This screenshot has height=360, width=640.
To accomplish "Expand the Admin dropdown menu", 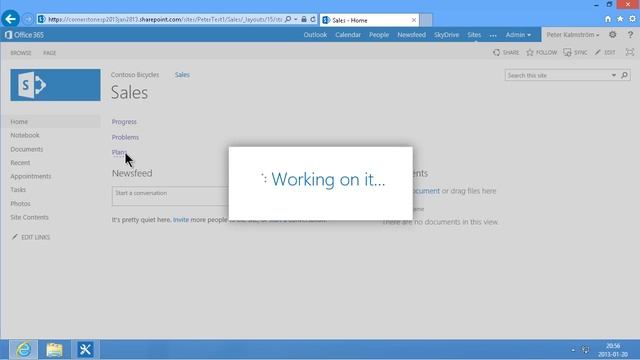I will point(518,35).
